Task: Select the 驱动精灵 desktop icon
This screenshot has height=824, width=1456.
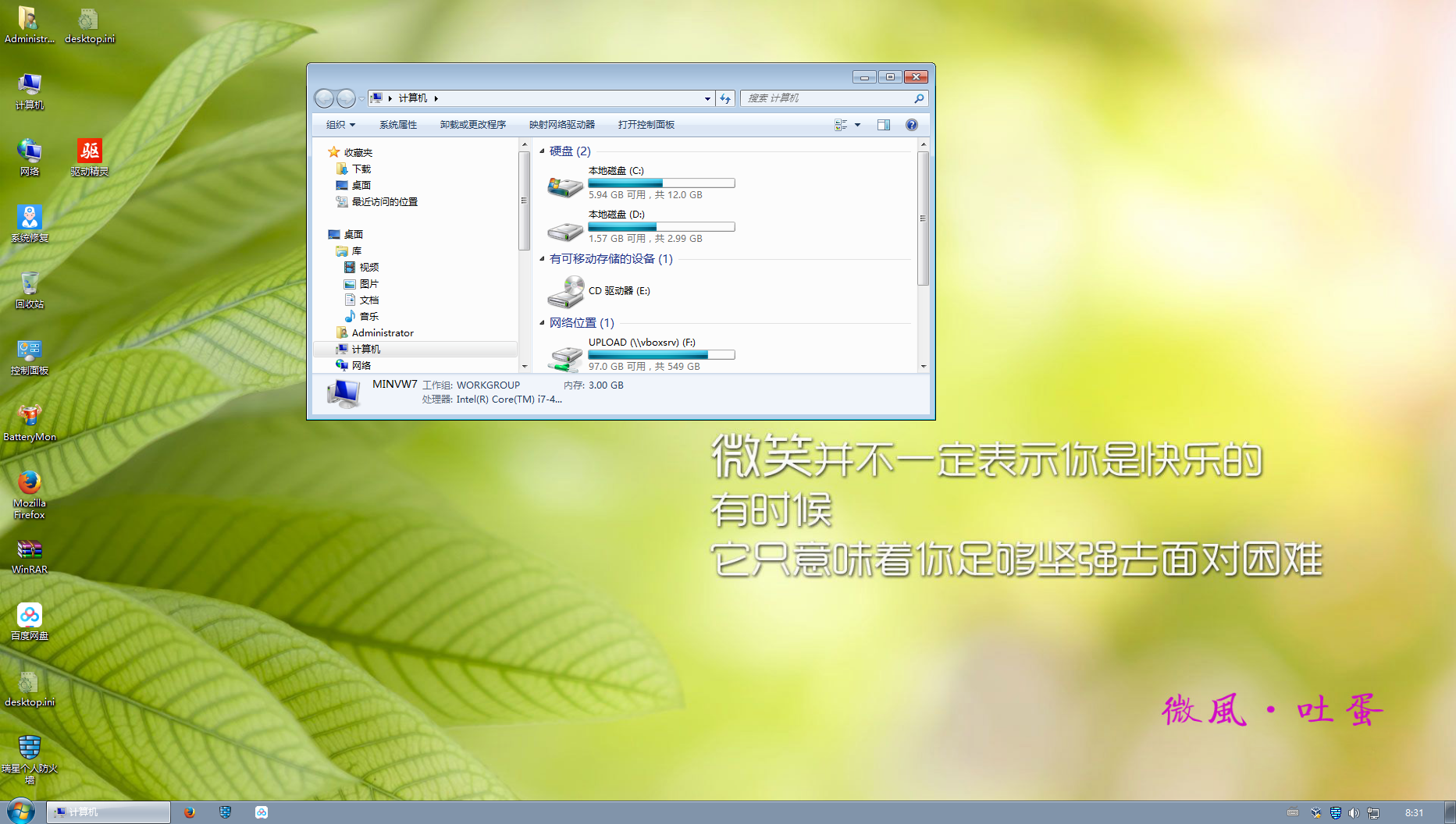Action: (90, 158)
